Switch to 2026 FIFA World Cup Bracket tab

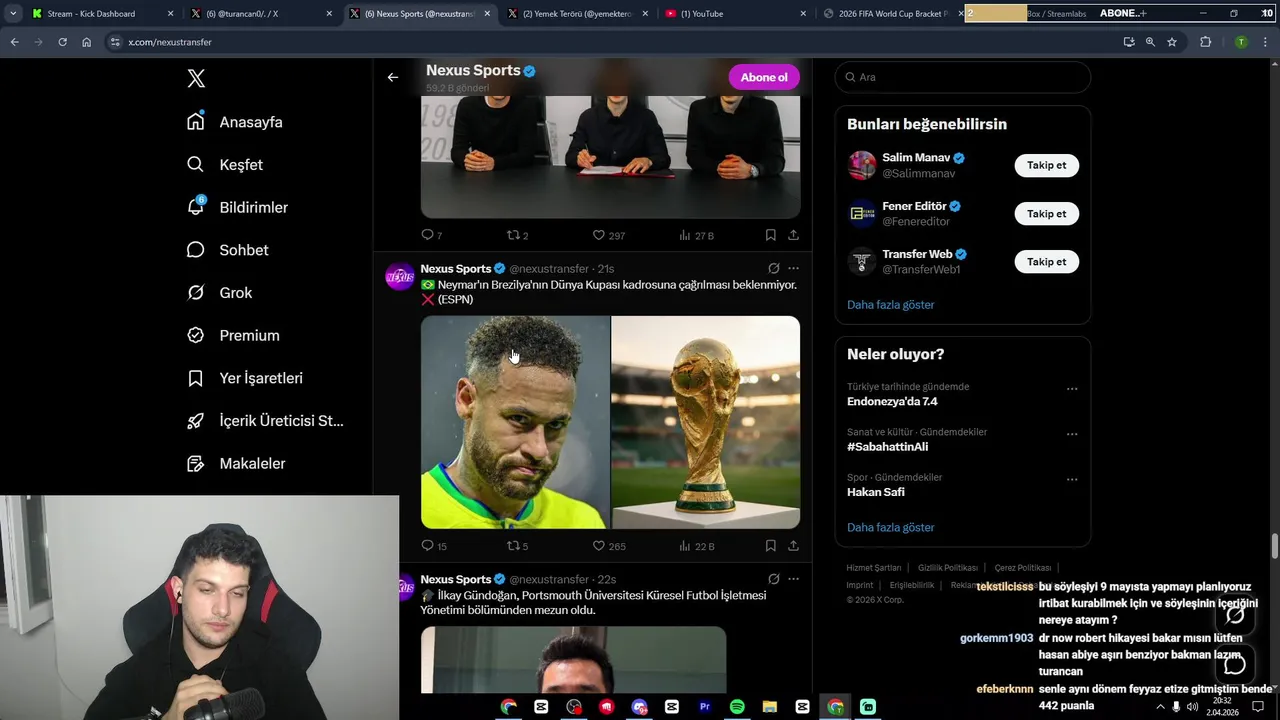pyautogui.click(x=890, y=14)
